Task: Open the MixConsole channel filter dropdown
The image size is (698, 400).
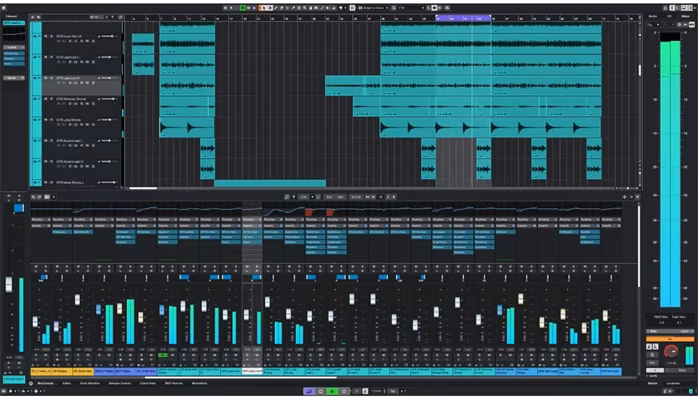Action: [294, 197]
